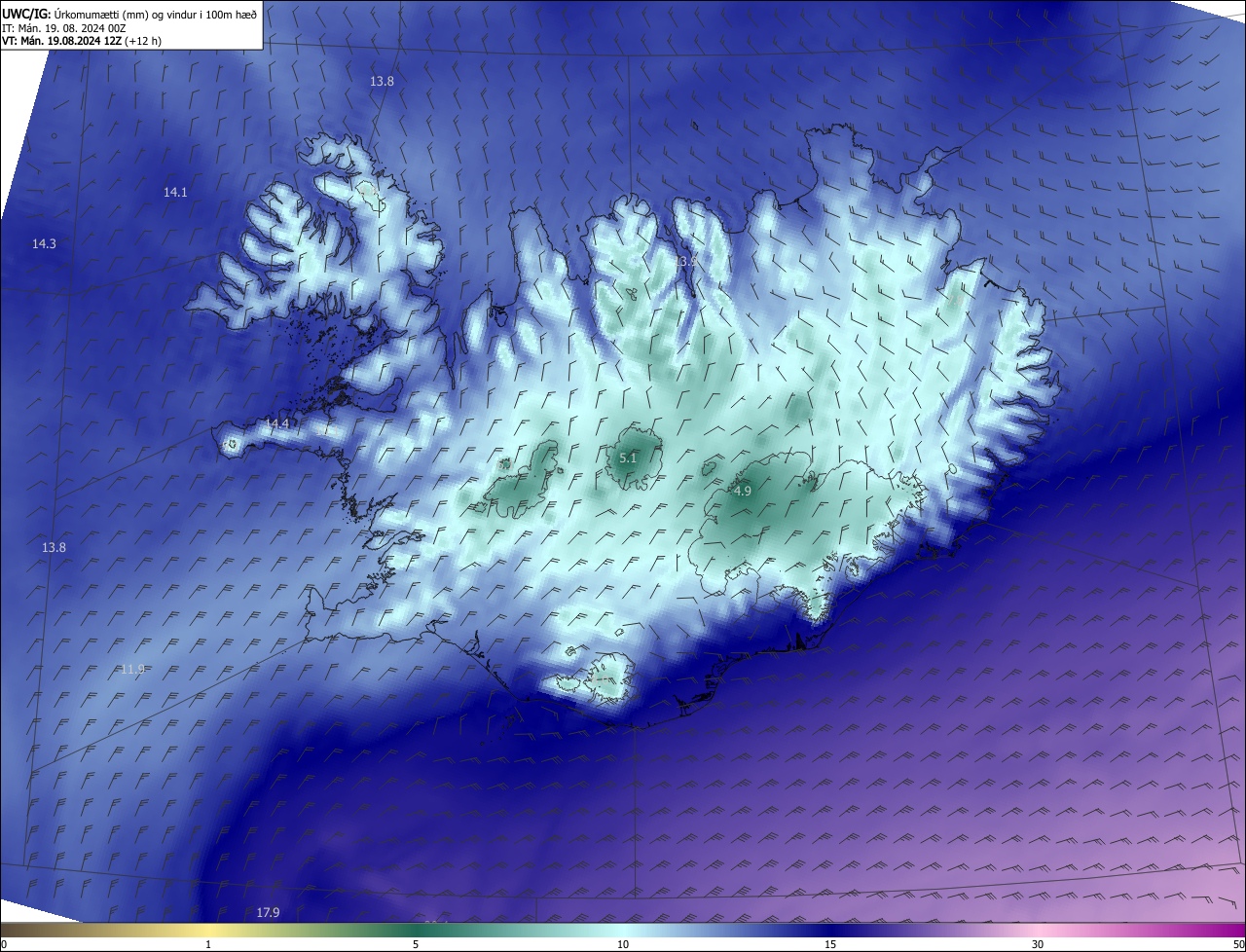The height and width of the screenshot is (952, 1246).
Task: Click the 5.1 value over the glacier
Action: [x=628, y=458]
